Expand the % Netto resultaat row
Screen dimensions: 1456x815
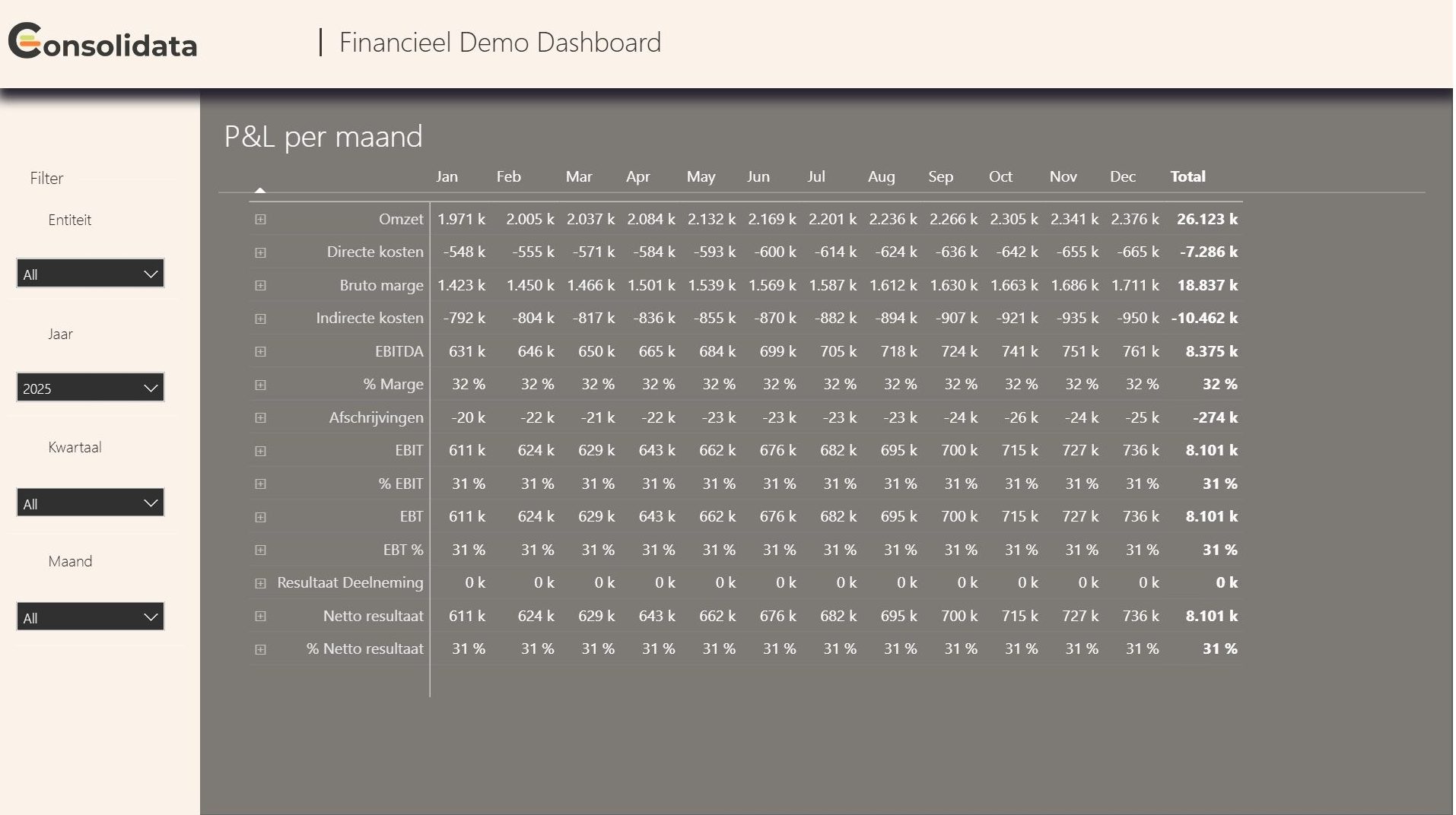[x=260, y=649]
